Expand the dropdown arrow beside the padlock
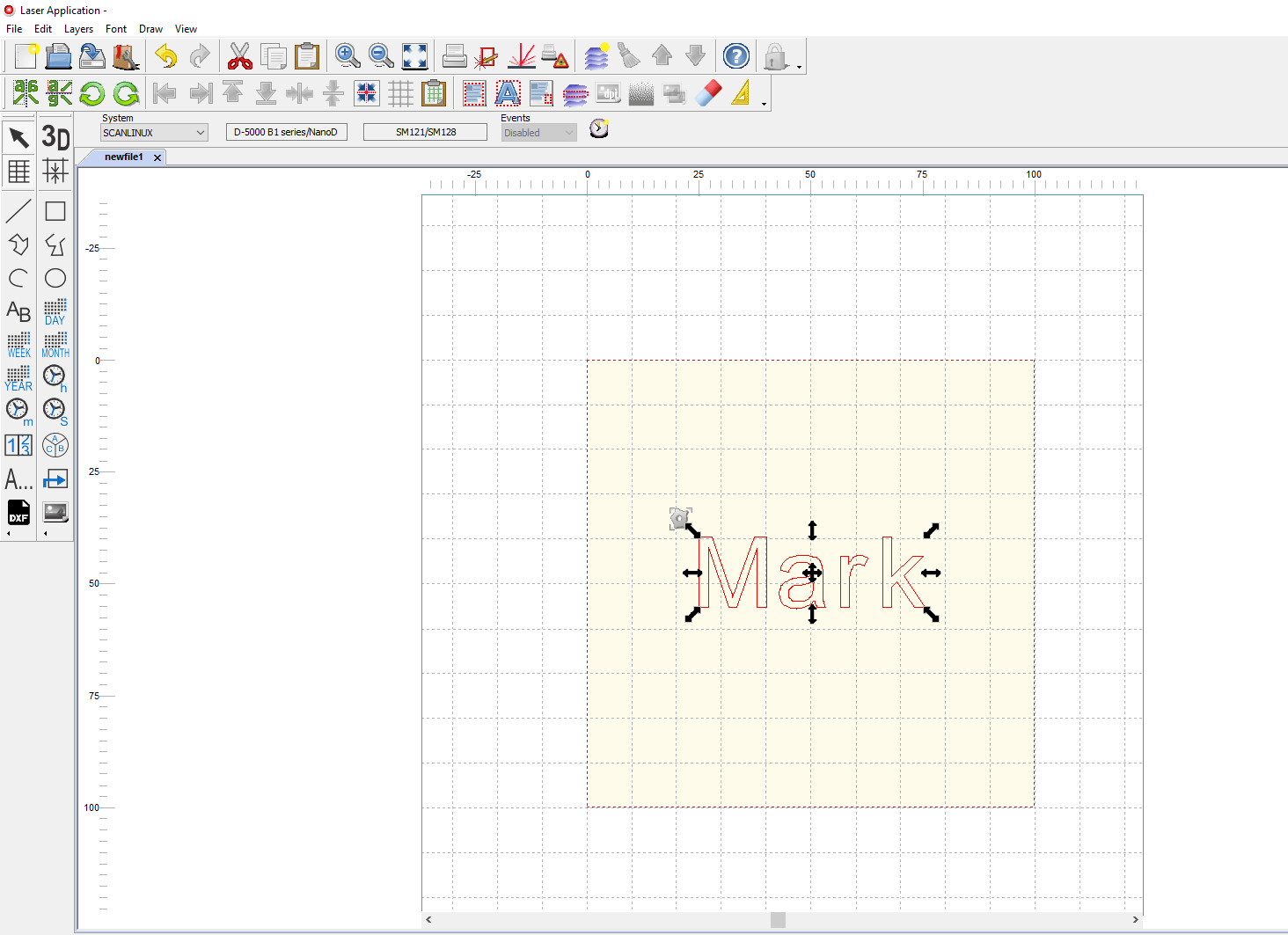 point(799,67)
